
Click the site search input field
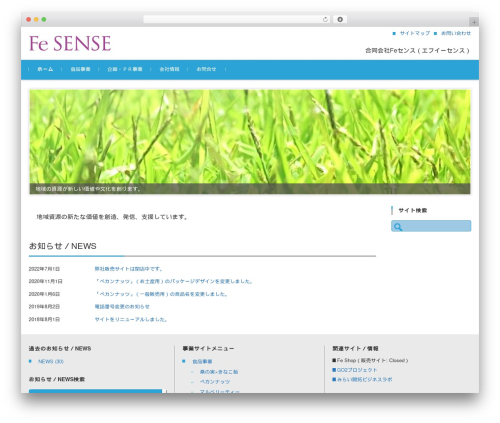point(431,226)
